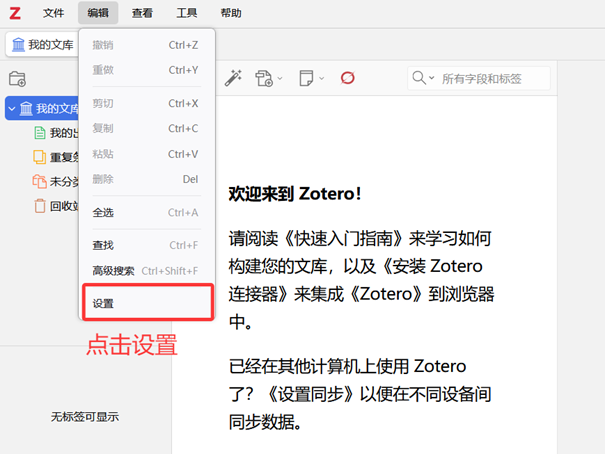The image size is (605, 454).
Task: Select the 我的文库 tab
Action: click(x=42, y=45)
